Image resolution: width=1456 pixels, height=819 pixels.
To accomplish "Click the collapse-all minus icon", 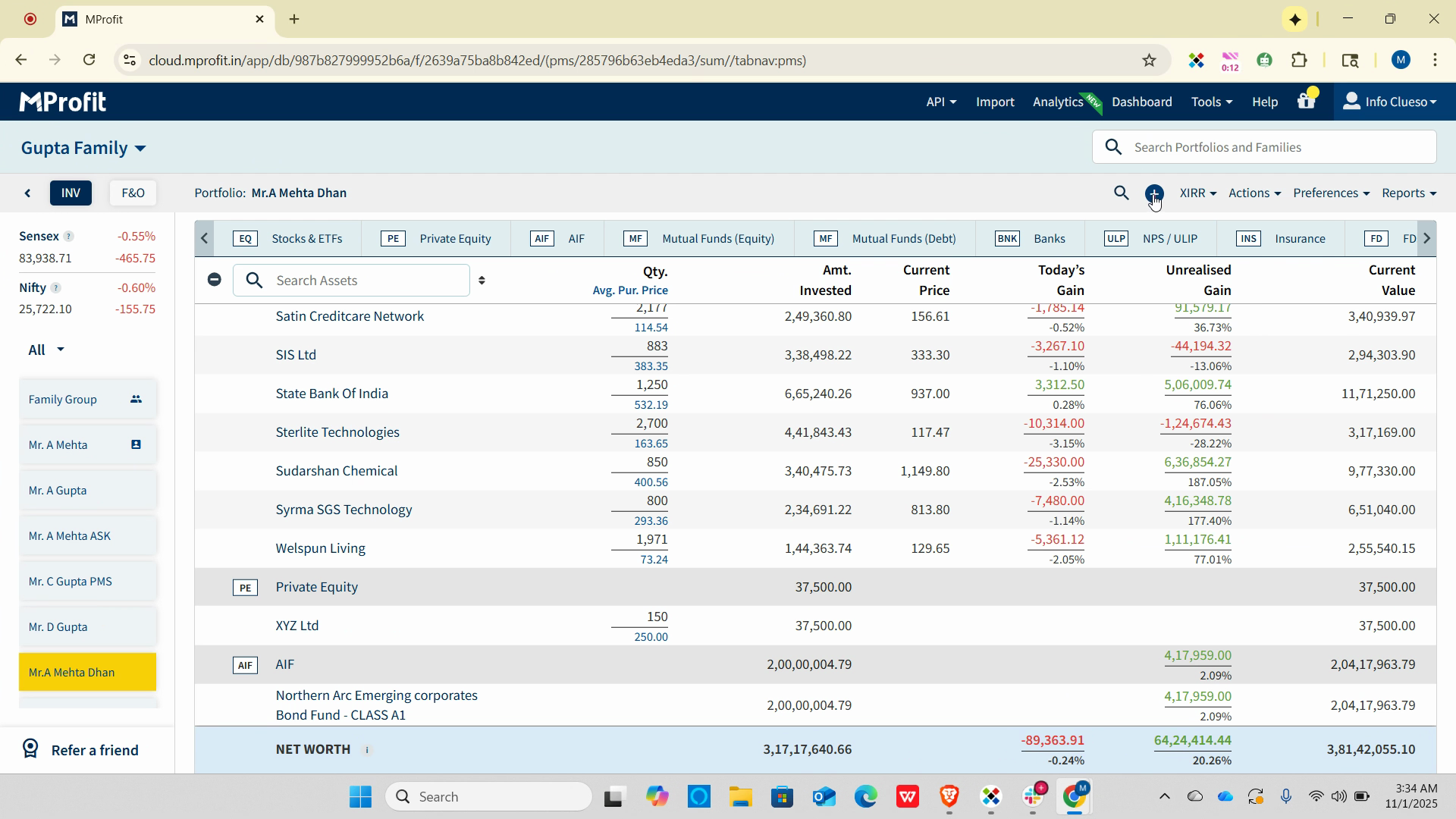I will coord(215,280).
